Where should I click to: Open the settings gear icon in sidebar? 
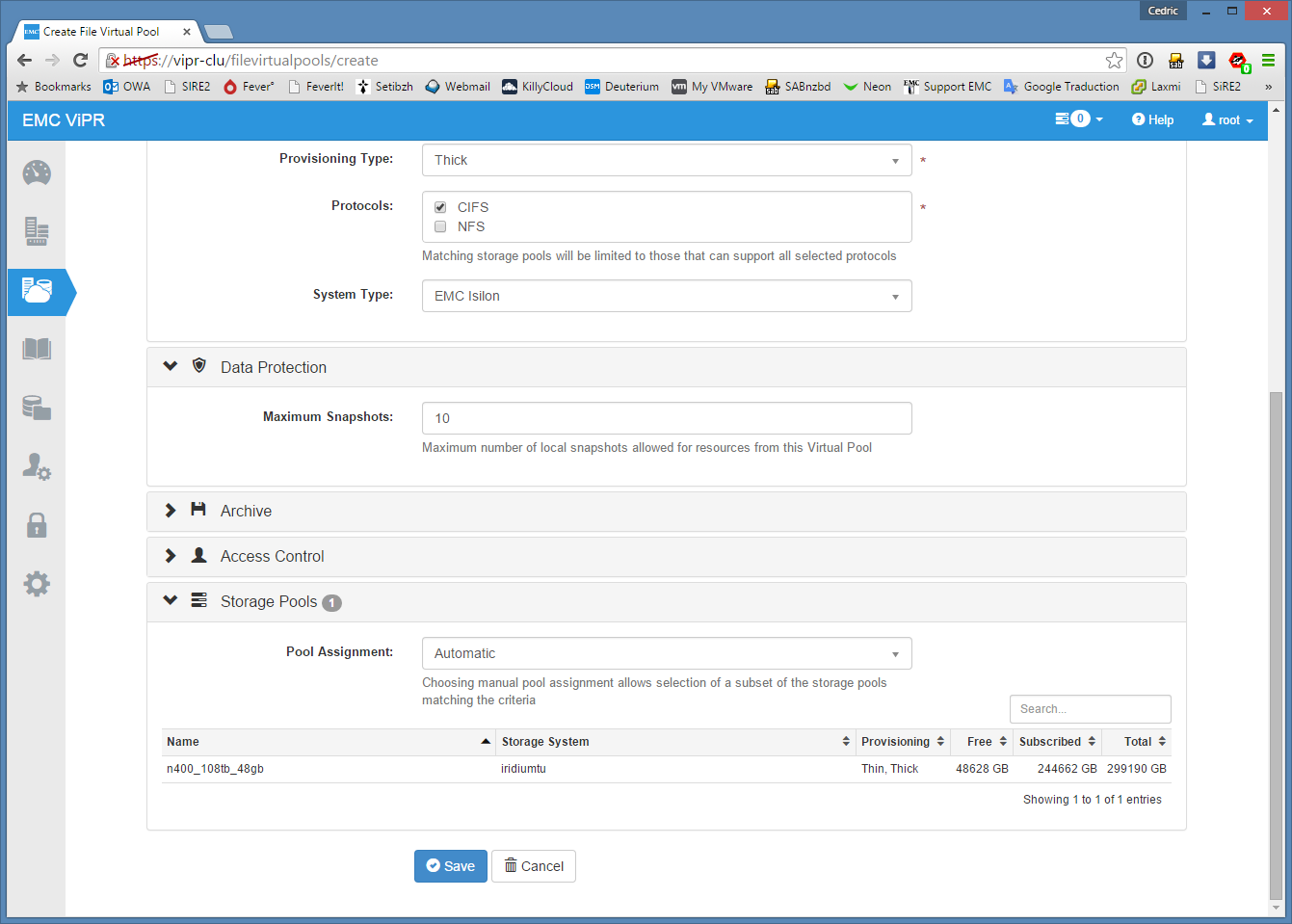(x=37, y=584)
